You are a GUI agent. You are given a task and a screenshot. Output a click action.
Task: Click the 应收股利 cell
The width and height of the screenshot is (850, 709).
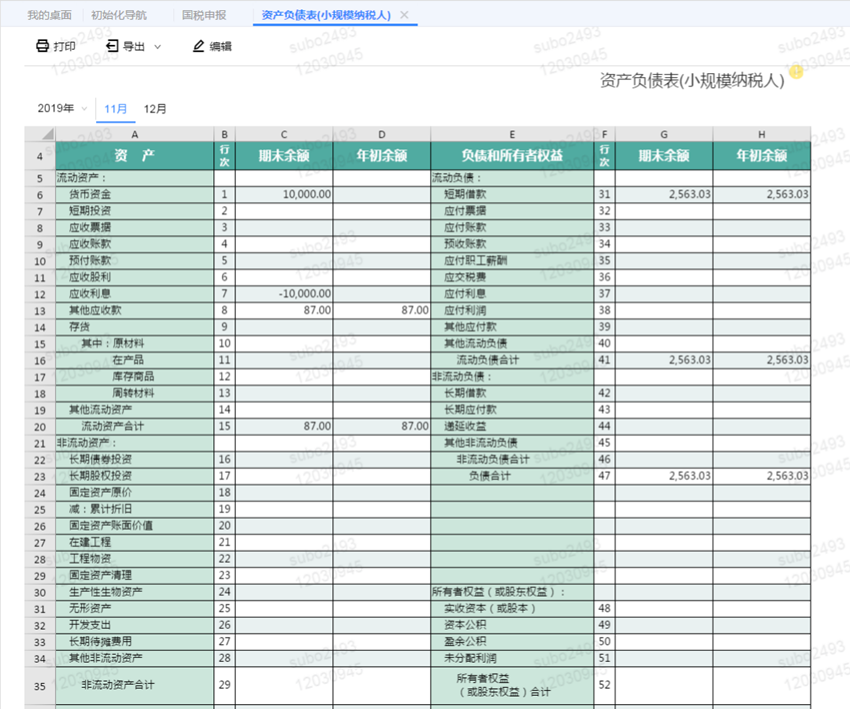click(x=134, y=278)
